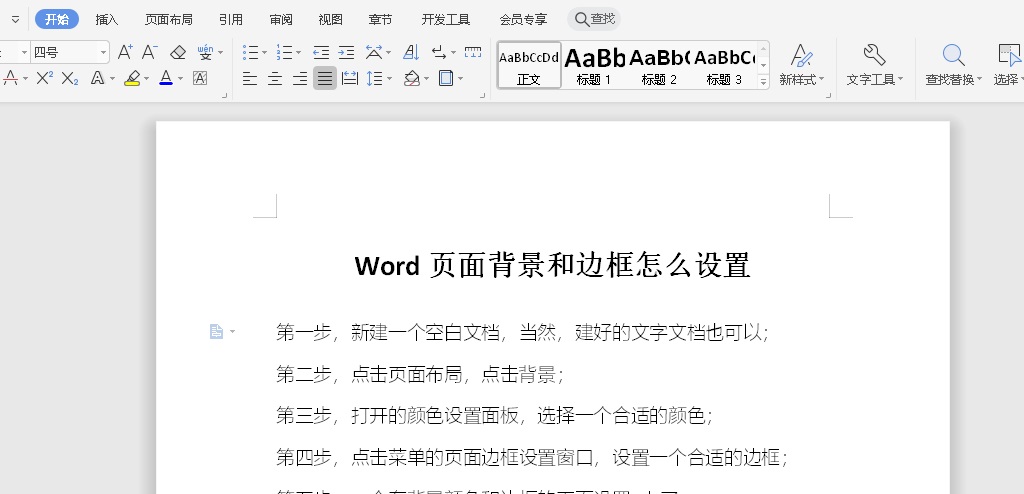
Task: Apply superscript formatting
Action: click(44, 78)
